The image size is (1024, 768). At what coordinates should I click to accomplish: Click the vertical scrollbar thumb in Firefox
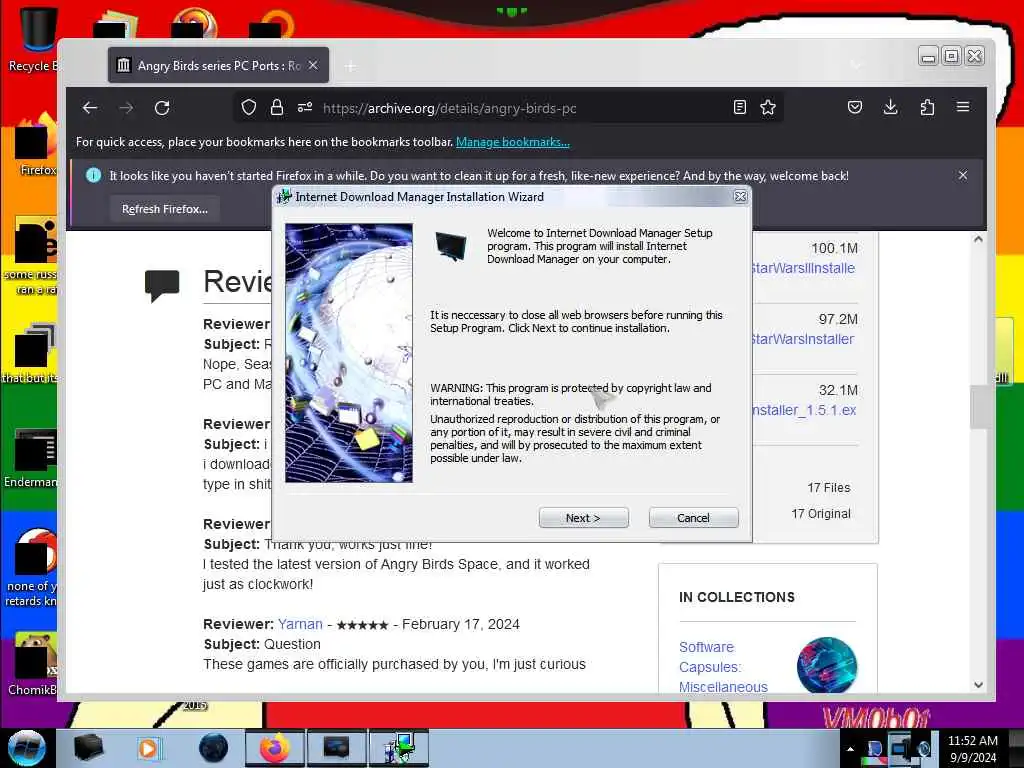tap(978, 407)
